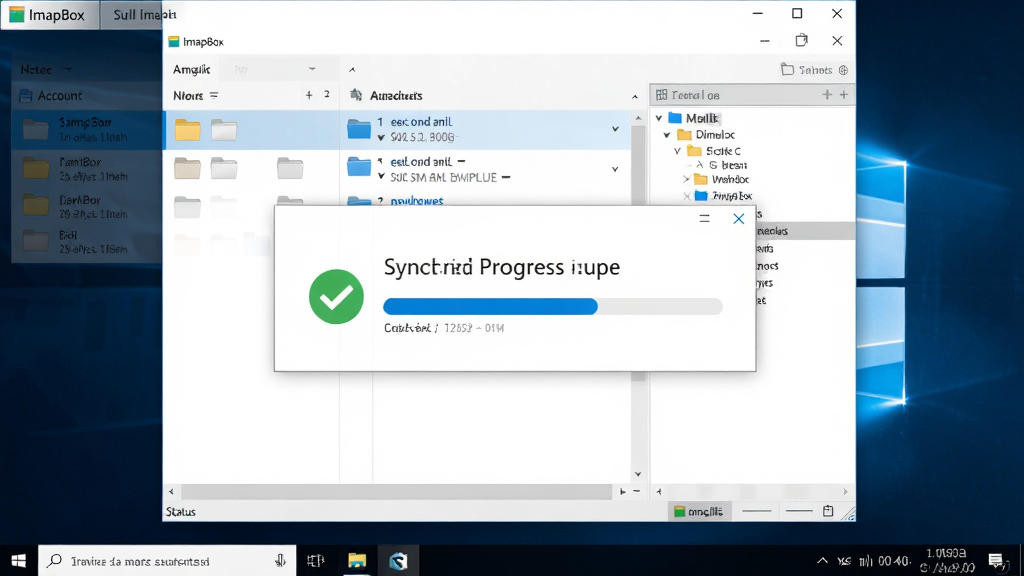Click the microphone icon in taskbar search
Screen dimensions: 1024x576
click(280, 560)
